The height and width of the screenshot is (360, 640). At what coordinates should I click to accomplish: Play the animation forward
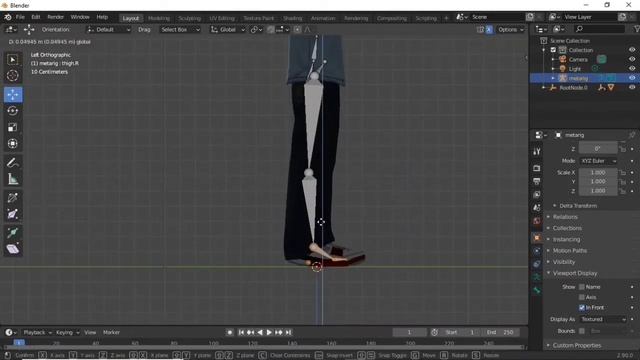click(269, 332)
